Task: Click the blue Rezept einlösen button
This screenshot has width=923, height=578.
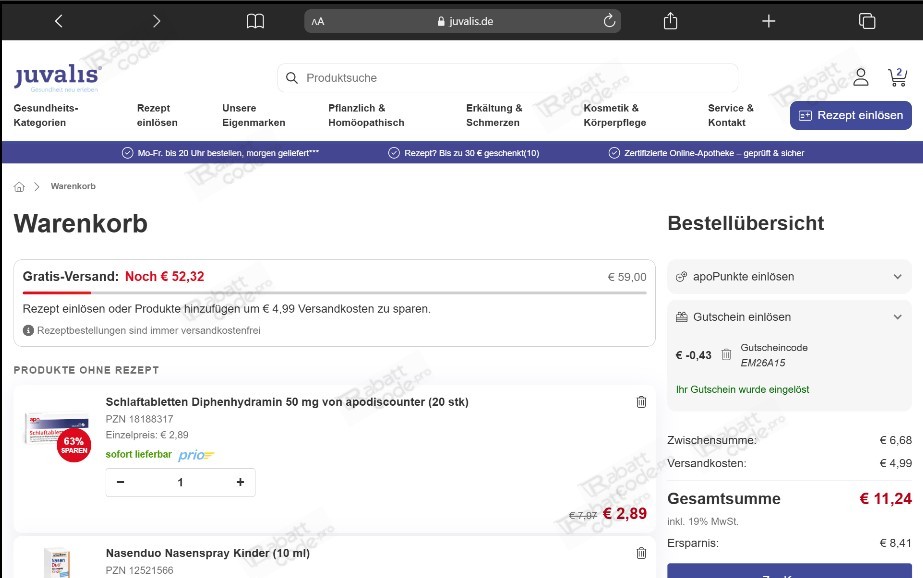Action: 851,115
